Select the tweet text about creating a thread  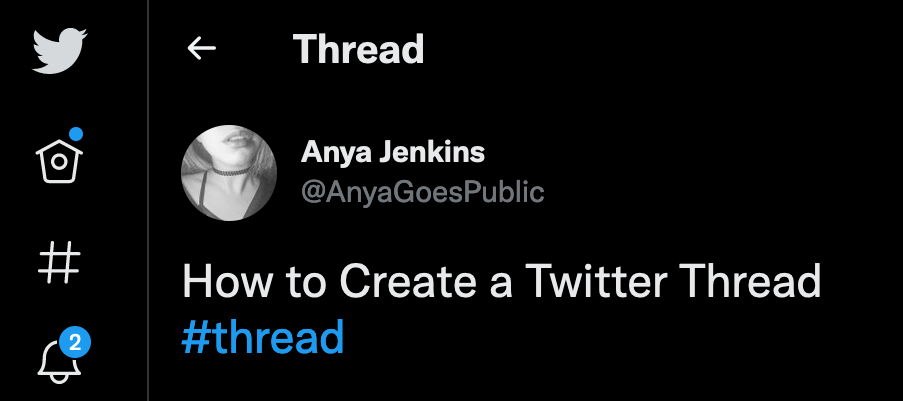500,283
